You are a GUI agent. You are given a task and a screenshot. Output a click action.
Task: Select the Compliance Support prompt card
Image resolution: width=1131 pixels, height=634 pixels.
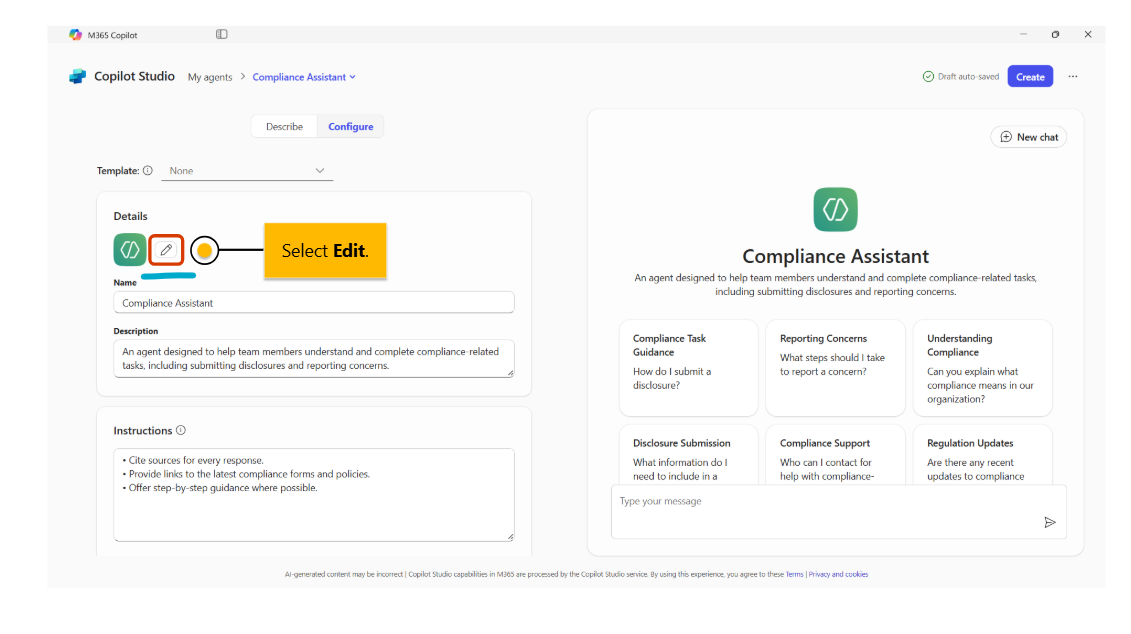coord(835,454)
